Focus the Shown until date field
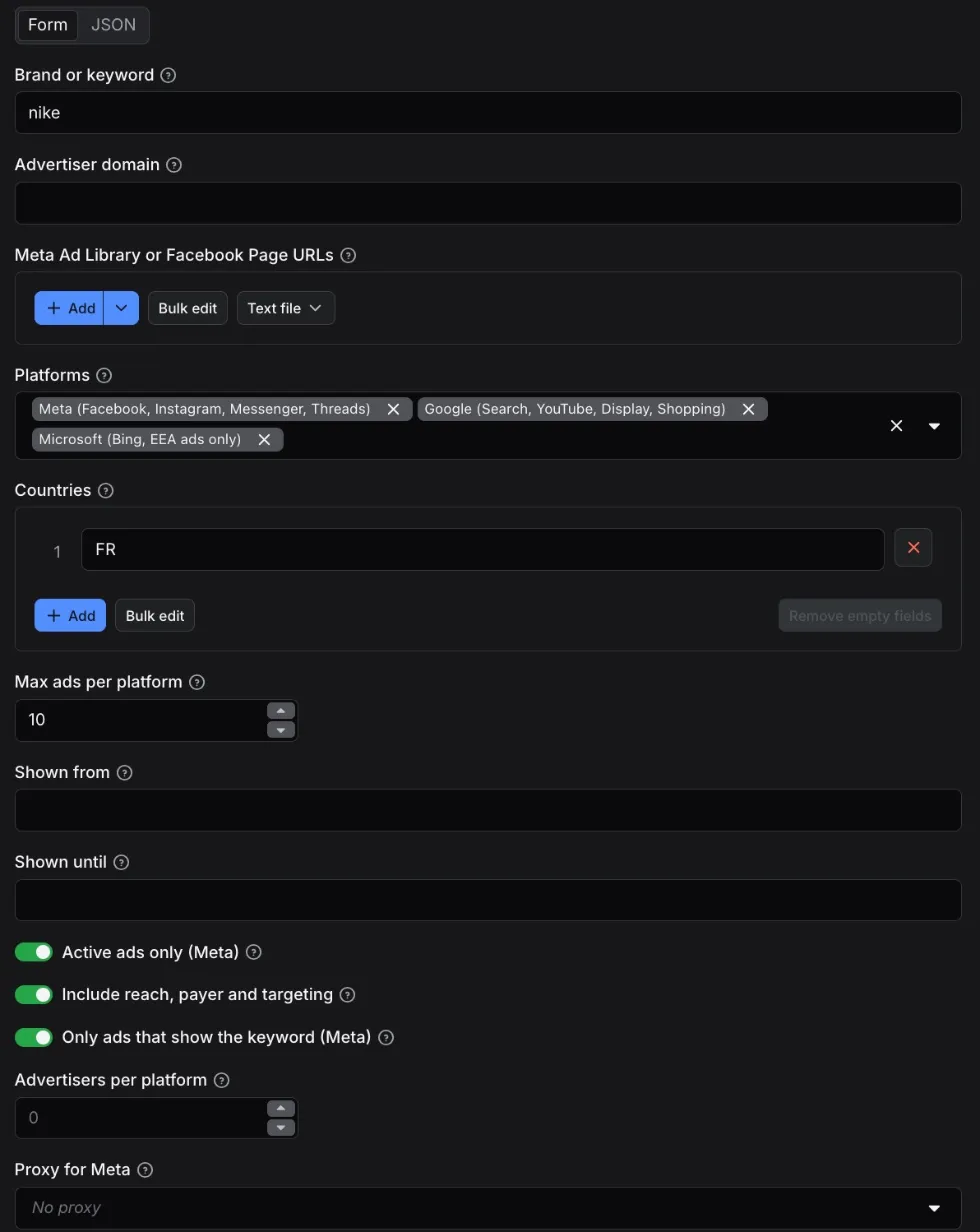 (488, 900)
